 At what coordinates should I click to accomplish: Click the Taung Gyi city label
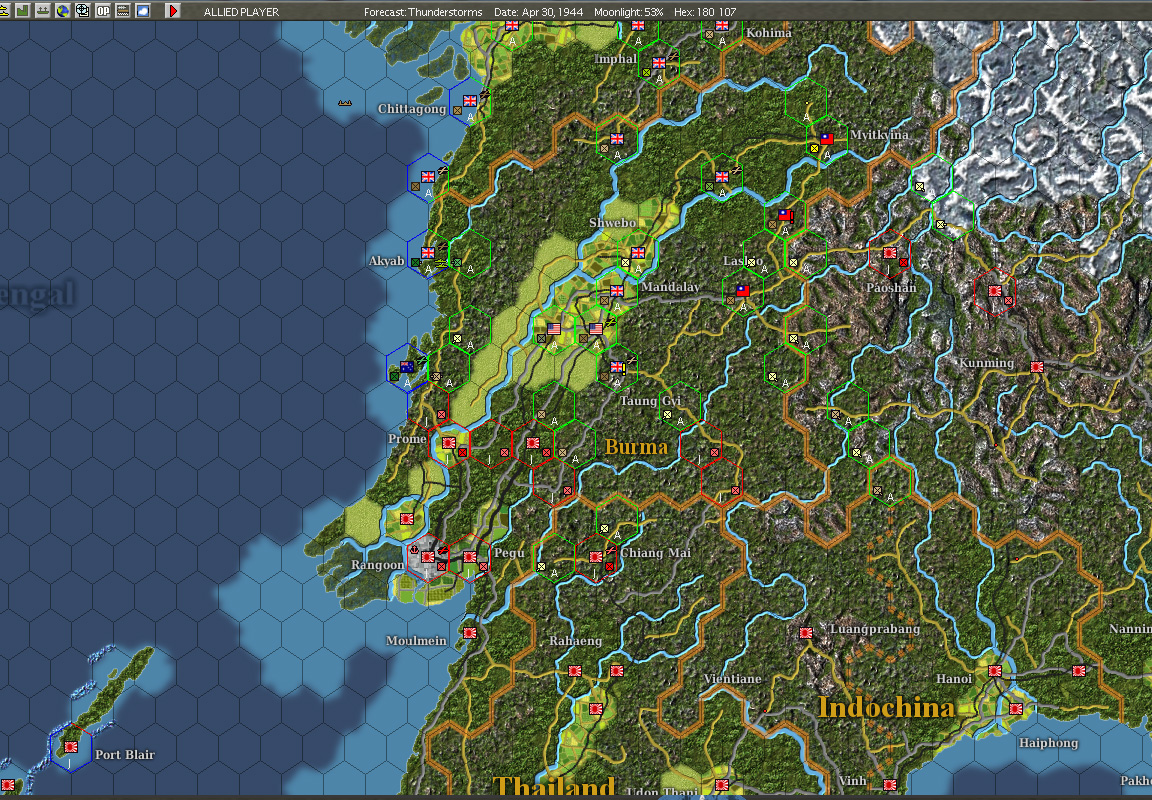tap(650, 401)
